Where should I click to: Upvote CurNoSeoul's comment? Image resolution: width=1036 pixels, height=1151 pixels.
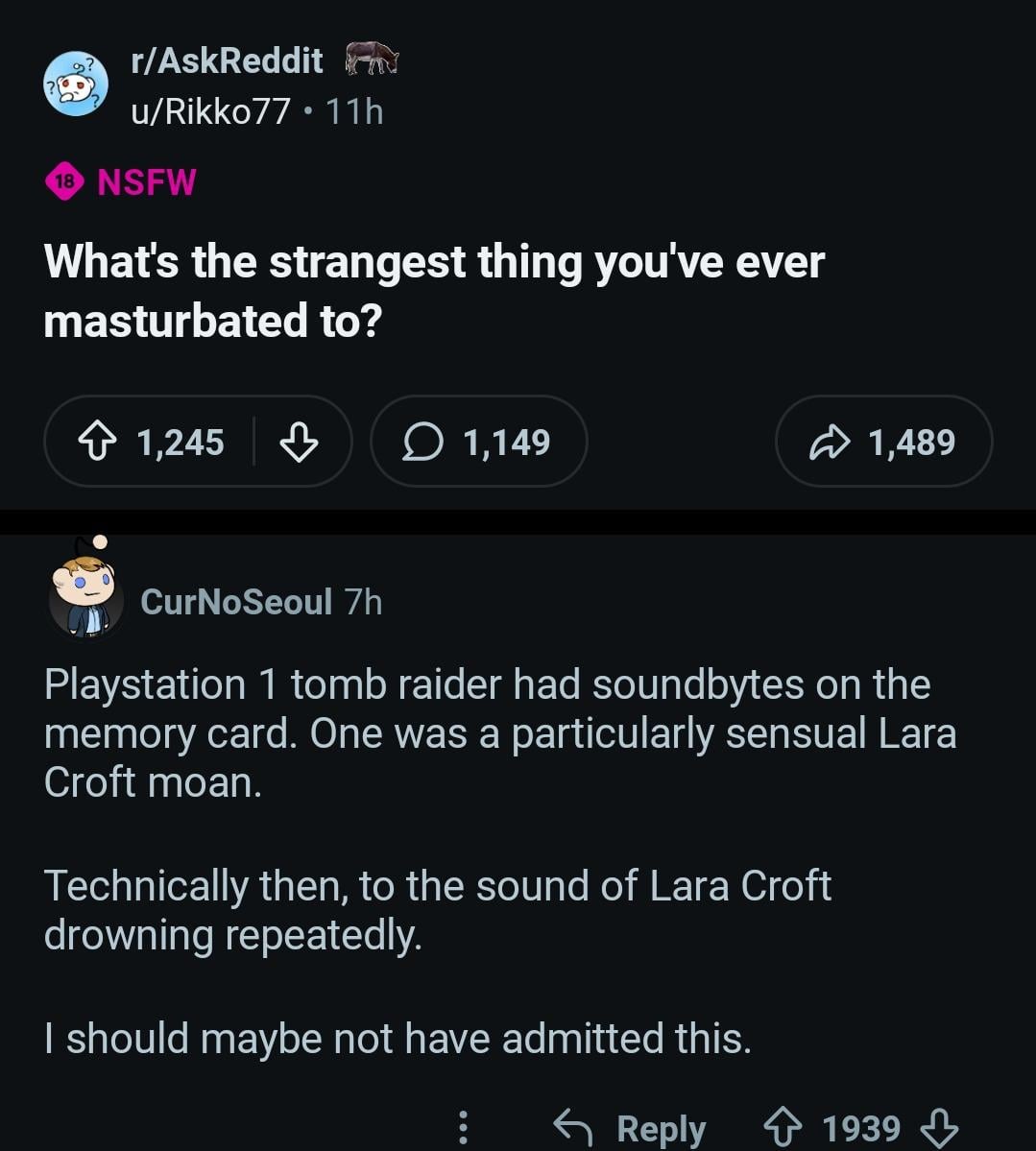tap(783, 1127)
